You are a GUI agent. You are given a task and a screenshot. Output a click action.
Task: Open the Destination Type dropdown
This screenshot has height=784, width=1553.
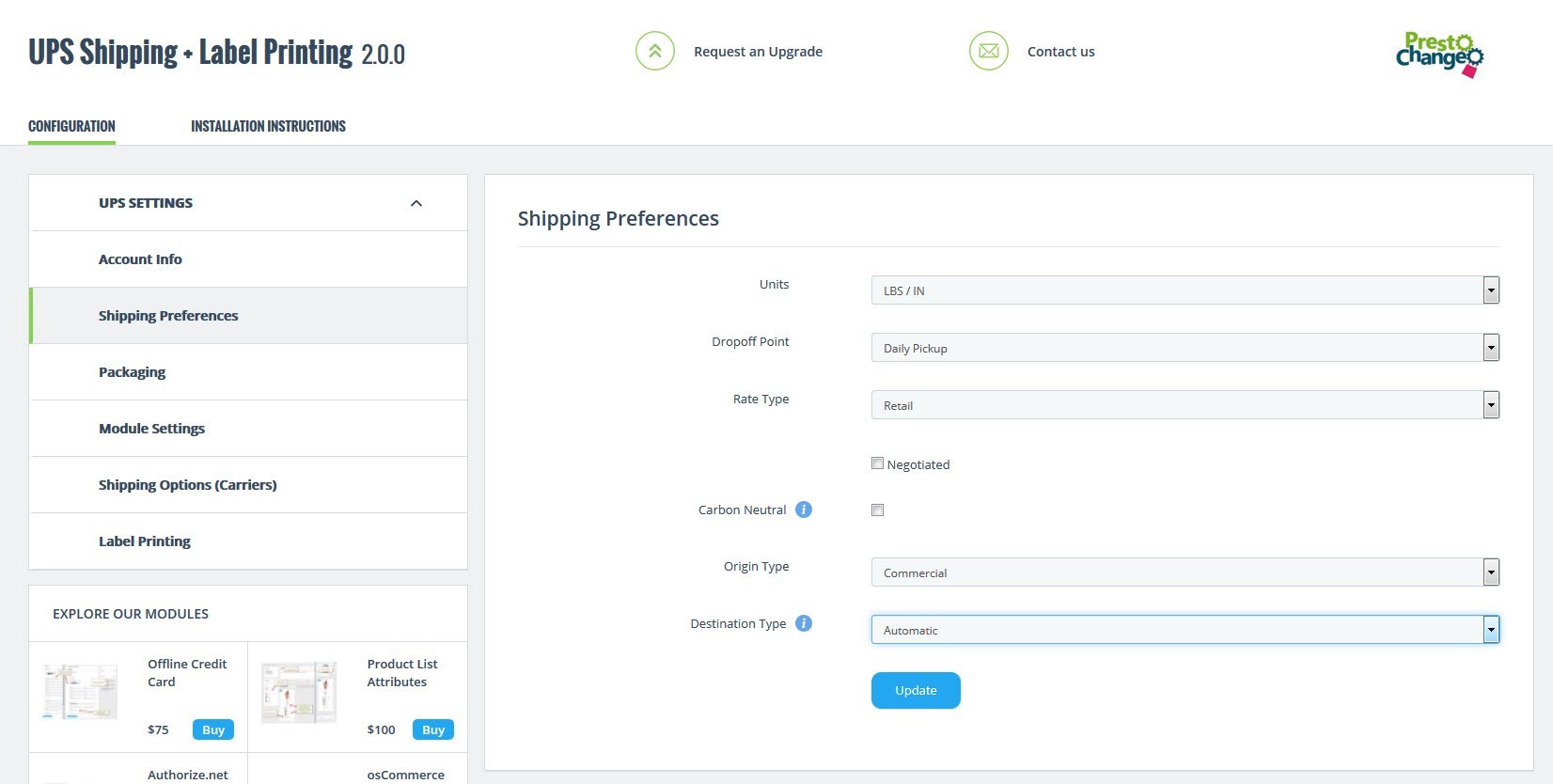[1185, 630]
